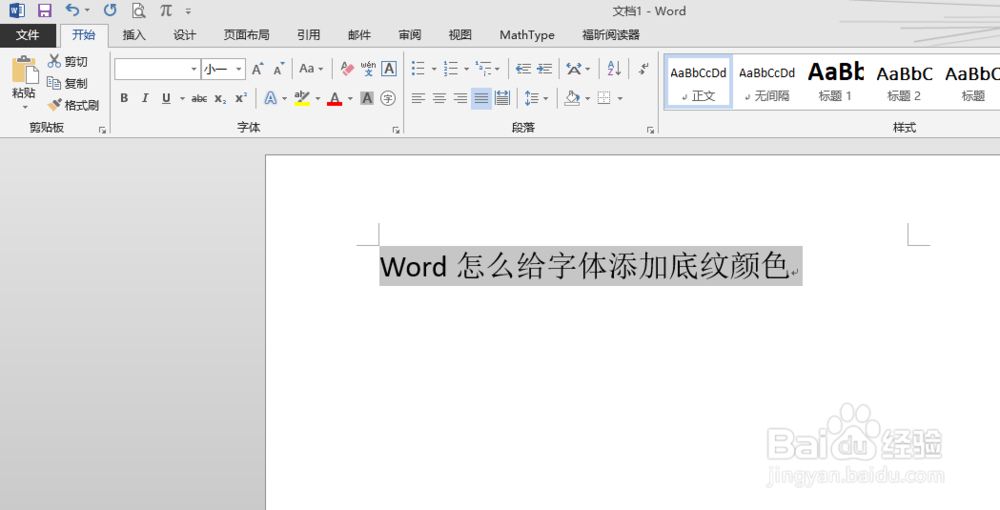Screen dimensions: 1000x510
Task: Open font color dropdown arrow
Action: coord(350,99)
